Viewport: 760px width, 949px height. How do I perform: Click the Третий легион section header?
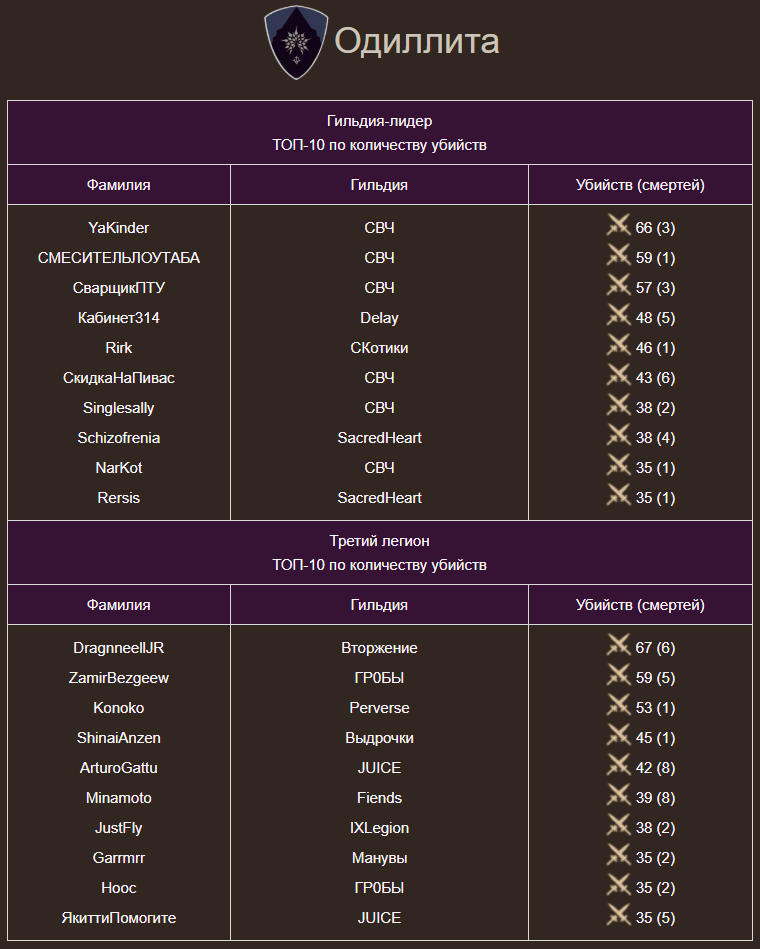point(379,541)
